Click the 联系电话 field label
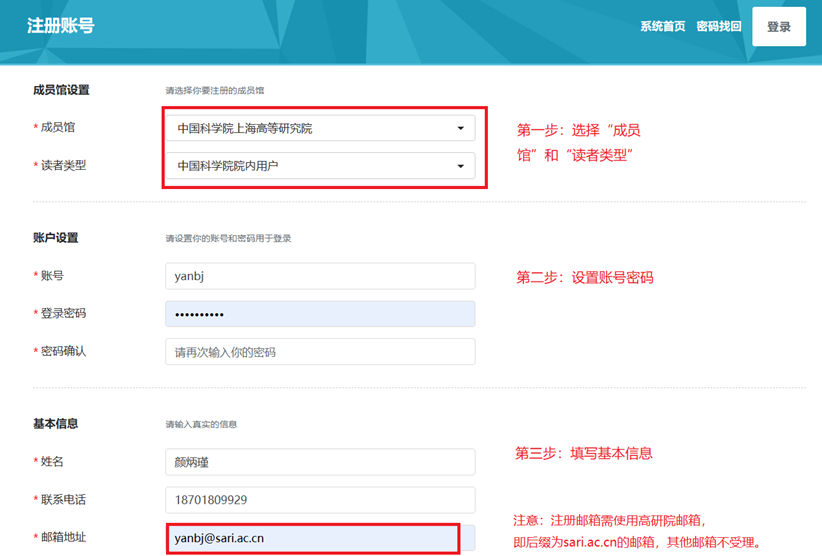 point(64,500)
